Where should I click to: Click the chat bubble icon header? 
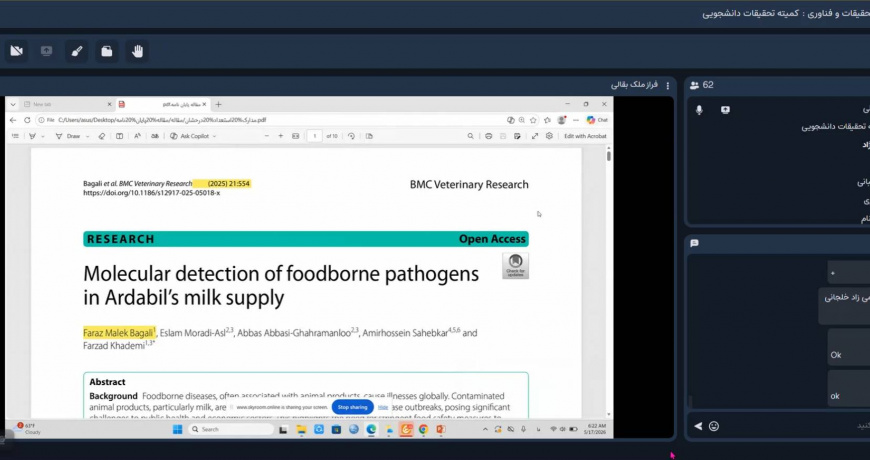(694, 243)
